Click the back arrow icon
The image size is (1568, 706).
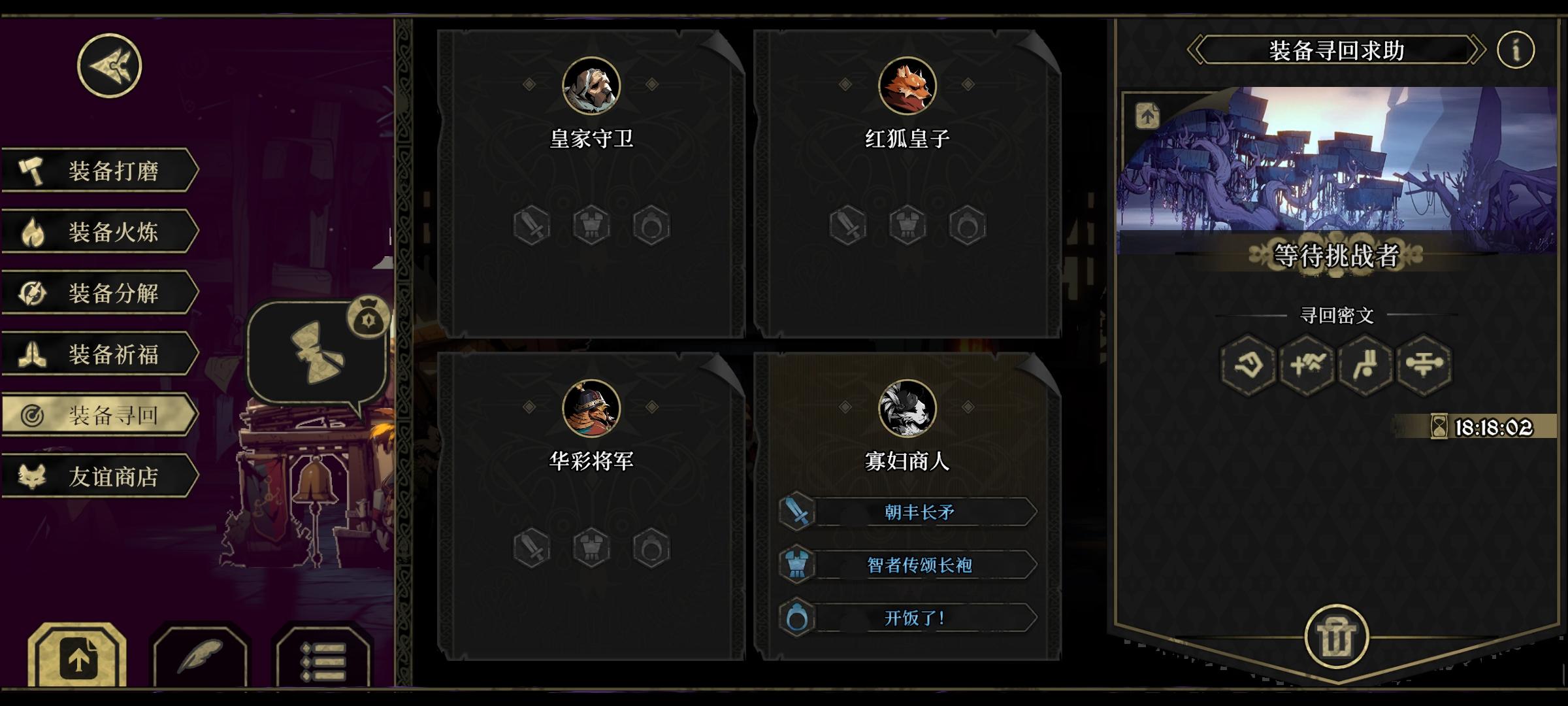coord(109,65)
